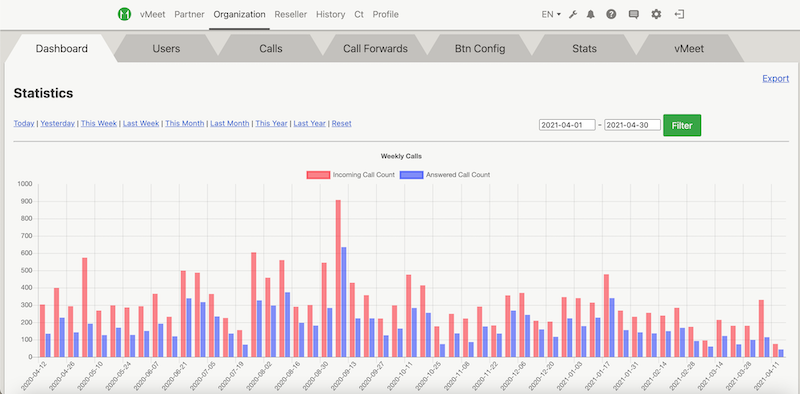Open the Partner menu item

pos(189,14)
